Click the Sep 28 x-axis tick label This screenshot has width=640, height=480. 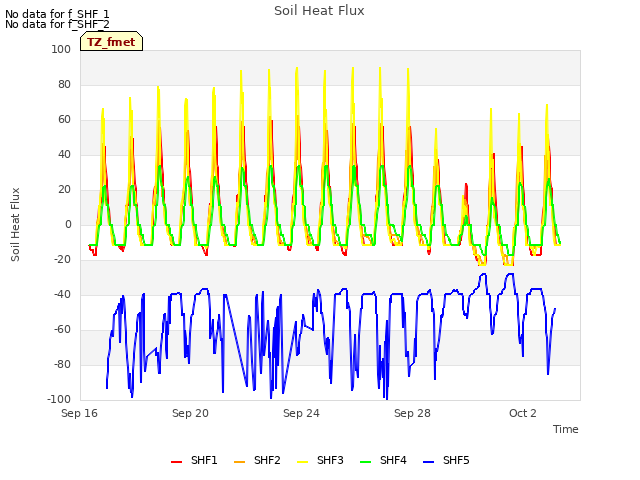412,413
